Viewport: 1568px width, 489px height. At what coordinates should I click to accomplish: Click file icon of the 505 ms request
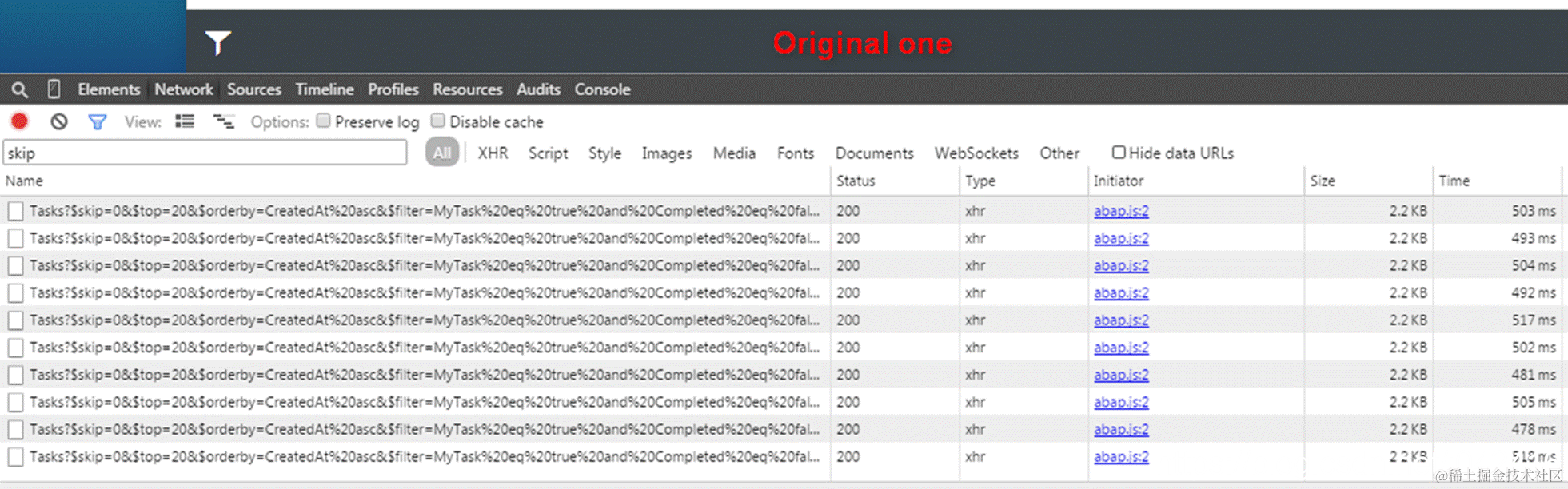[x=15, y=403]
